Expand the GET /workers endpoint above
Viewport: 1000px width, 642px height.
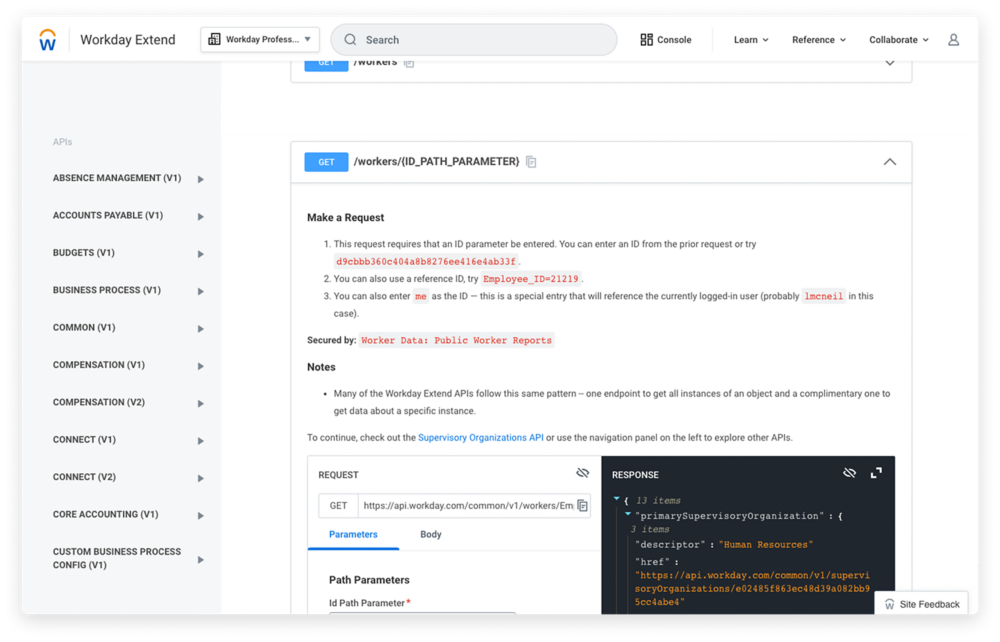click(890, 63)
